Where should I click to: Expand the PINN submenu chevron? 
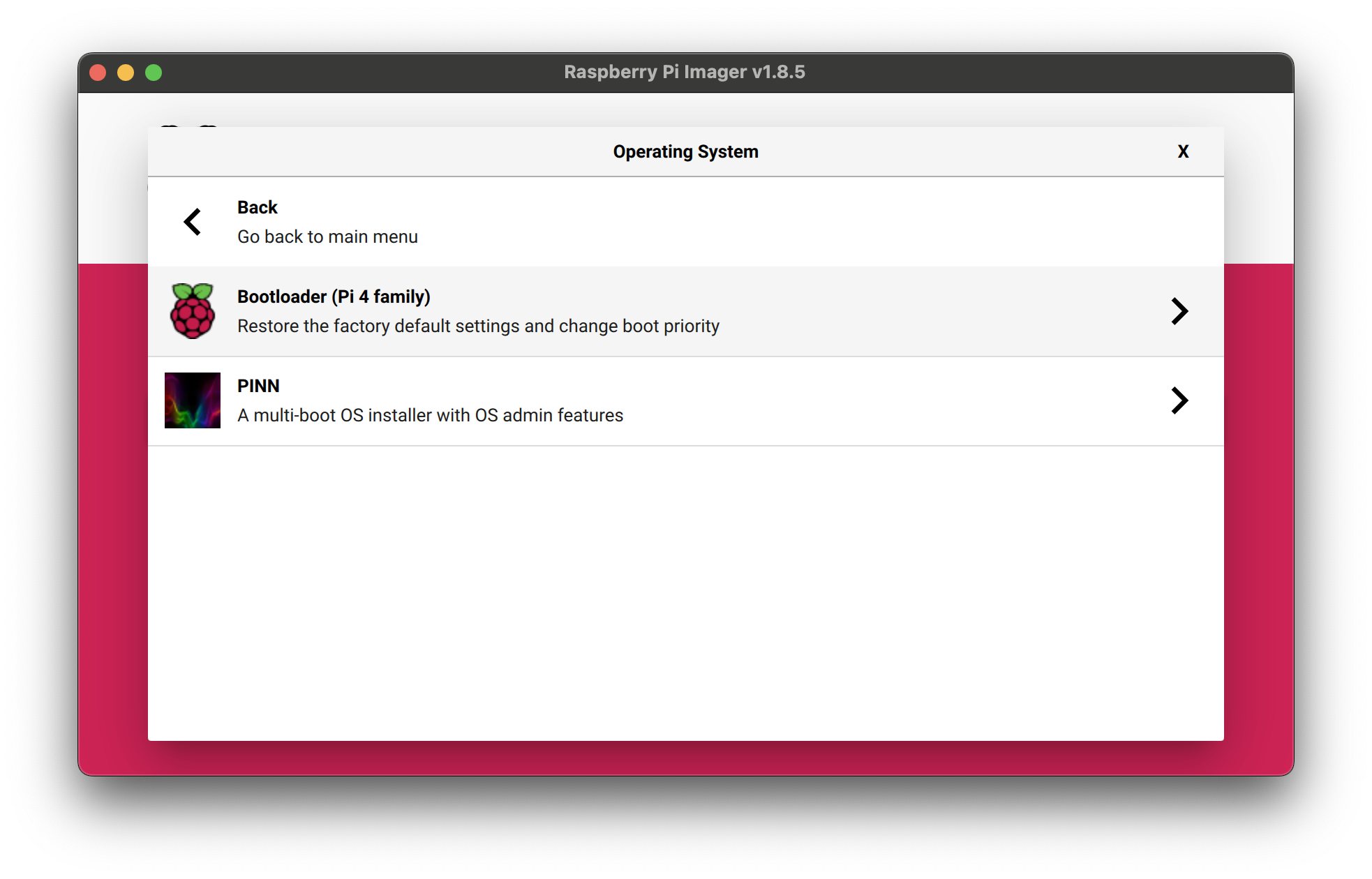[x=1179, y=400]
